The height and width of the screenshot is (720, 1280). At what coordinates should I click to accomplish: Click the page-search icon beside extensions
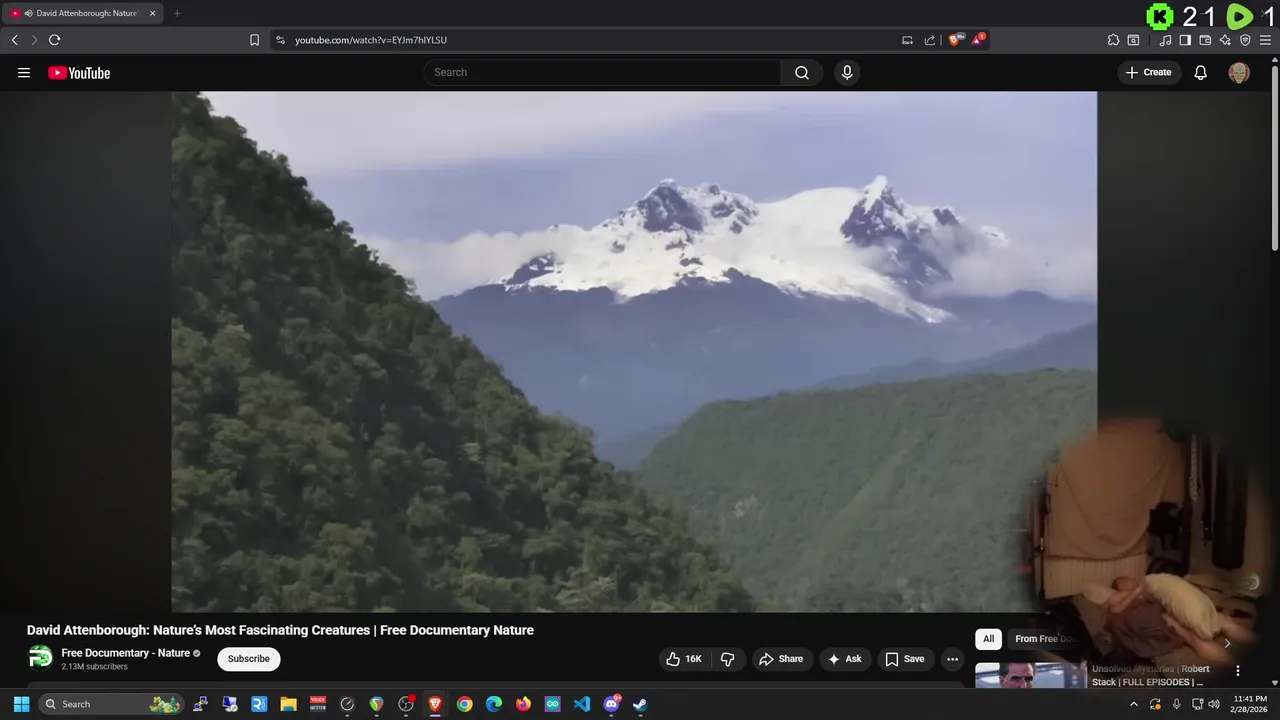click(x=1133, y=40)
